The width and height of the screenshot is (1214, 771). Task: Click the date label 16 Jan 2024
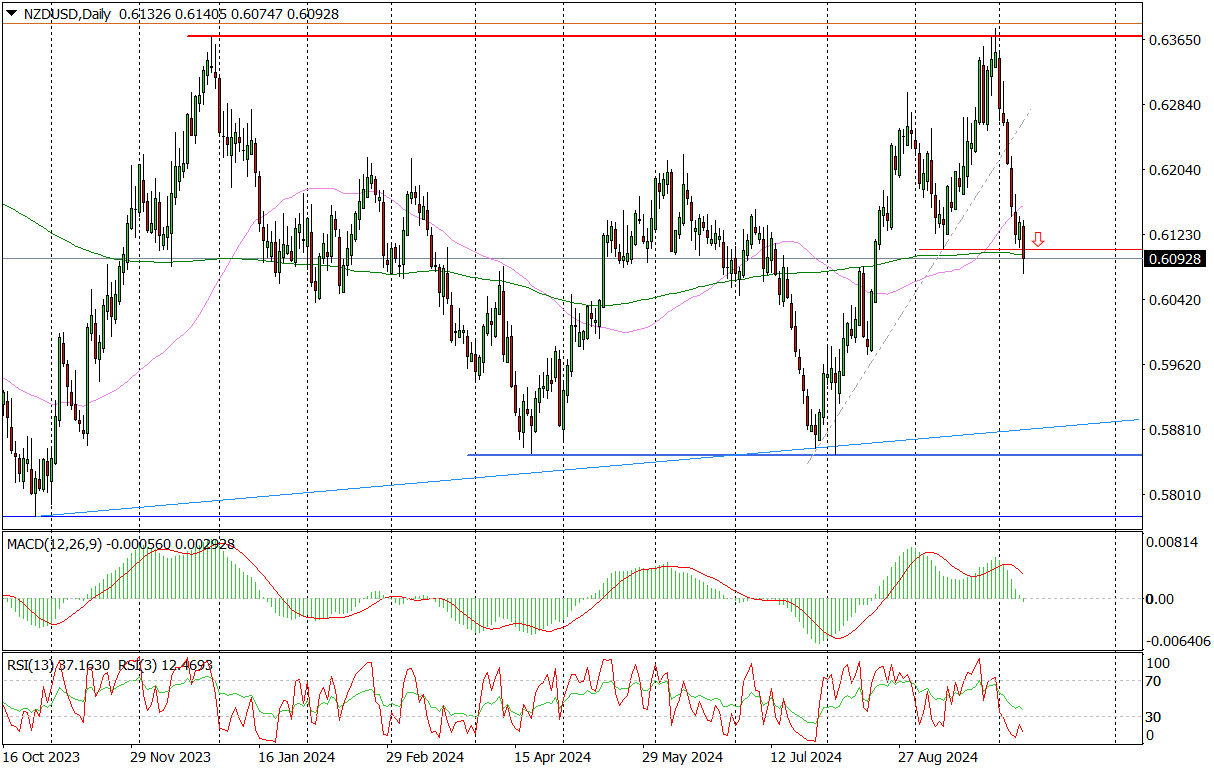pyautogui.click(x=297, y=758)
